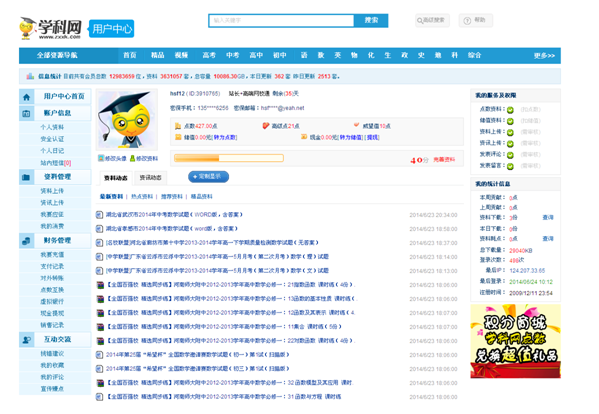599x414 pixels.
Task: Click the 储值 stored value icon
Action: coord(178,137)
